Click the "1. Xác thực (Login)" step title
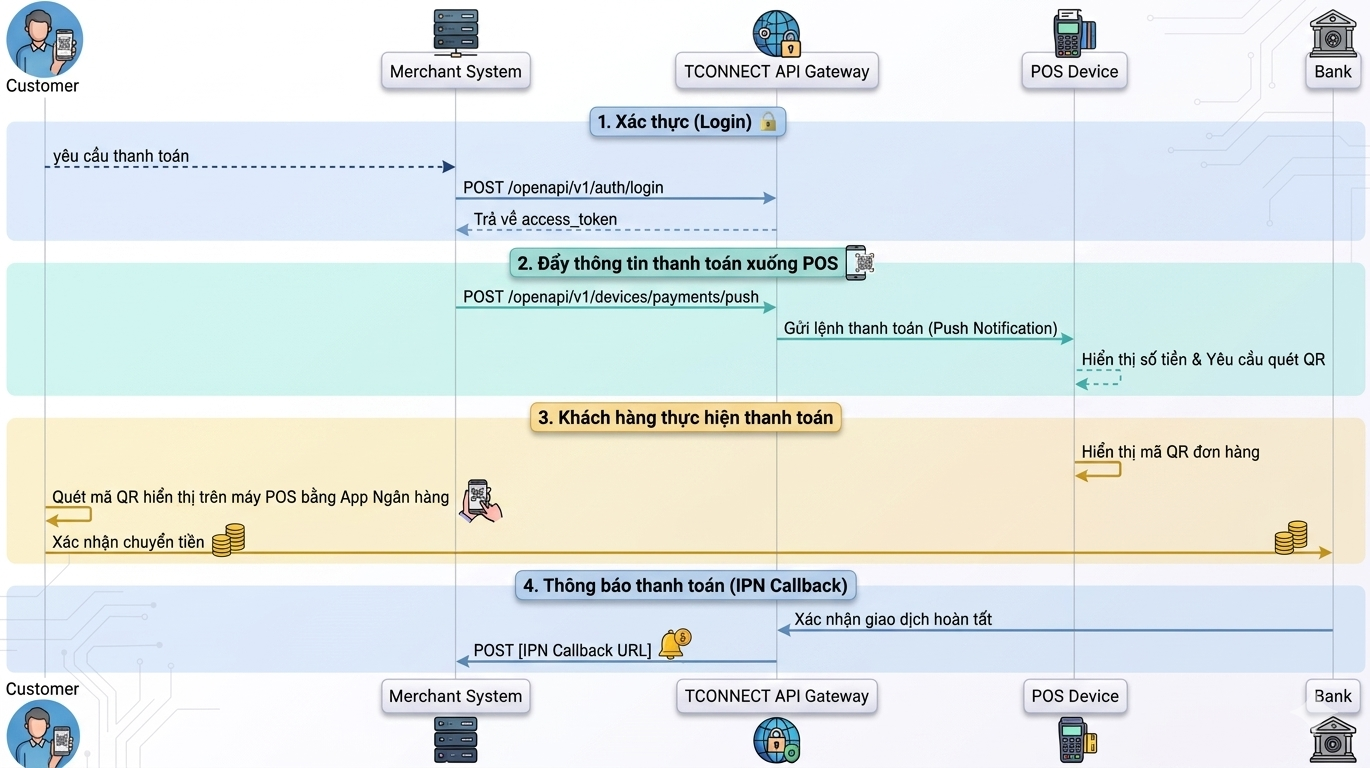This screenshot has width=1370, height=768. [x=687, y=122]
